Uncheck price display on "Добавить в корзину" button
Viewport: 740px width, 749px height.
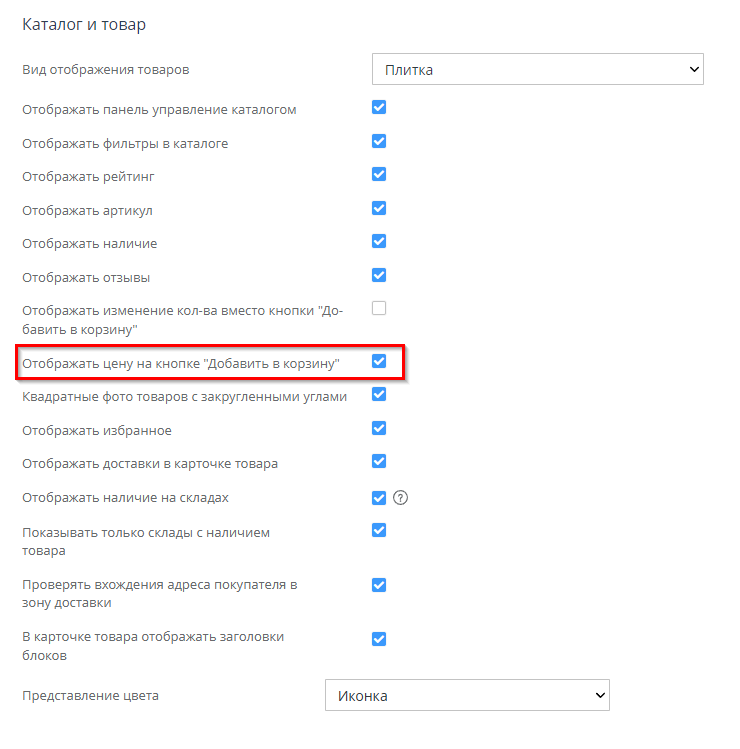tap(379, 362)
